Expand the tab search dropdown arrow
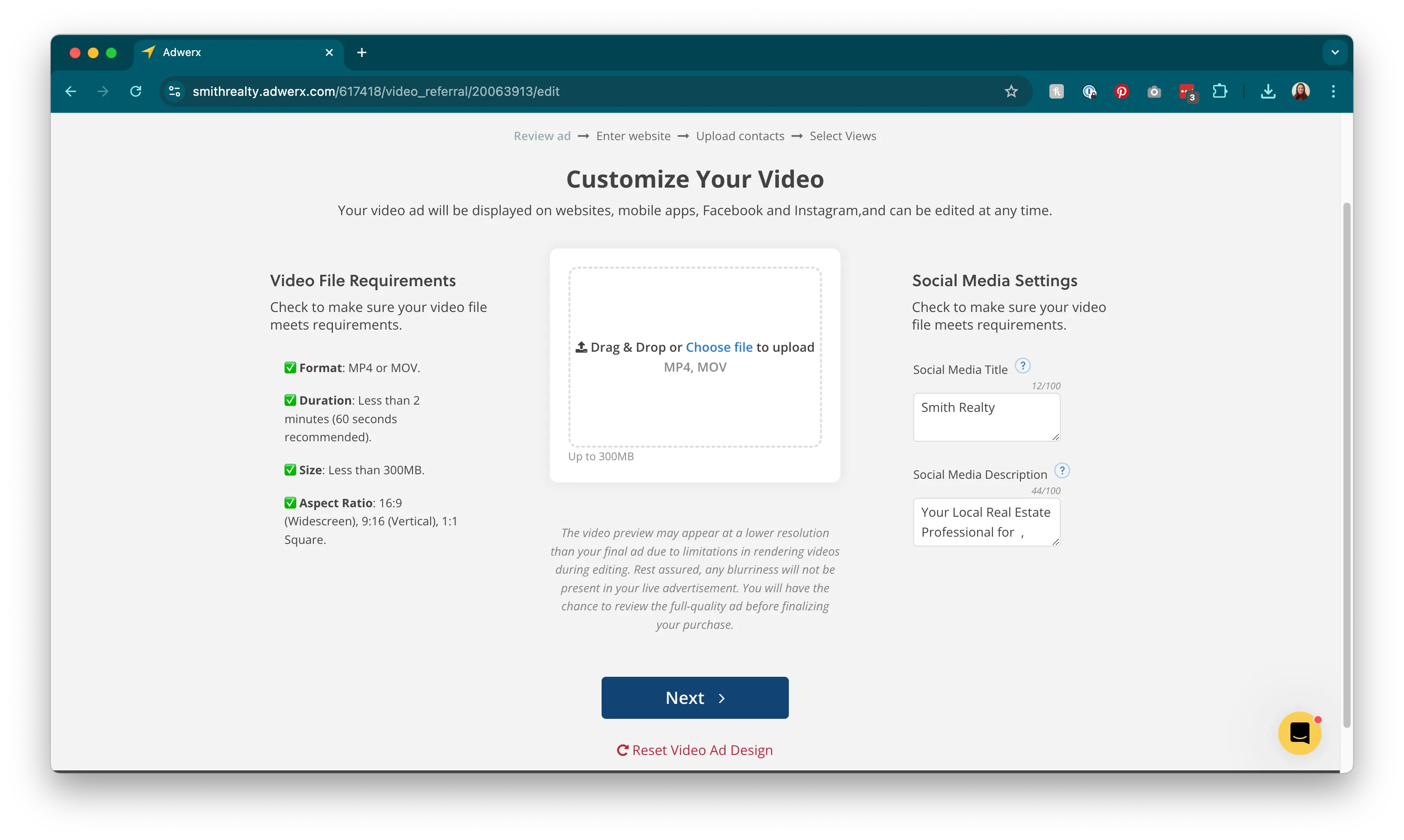Viewport: 1404px width, 840px height. 1335,52
